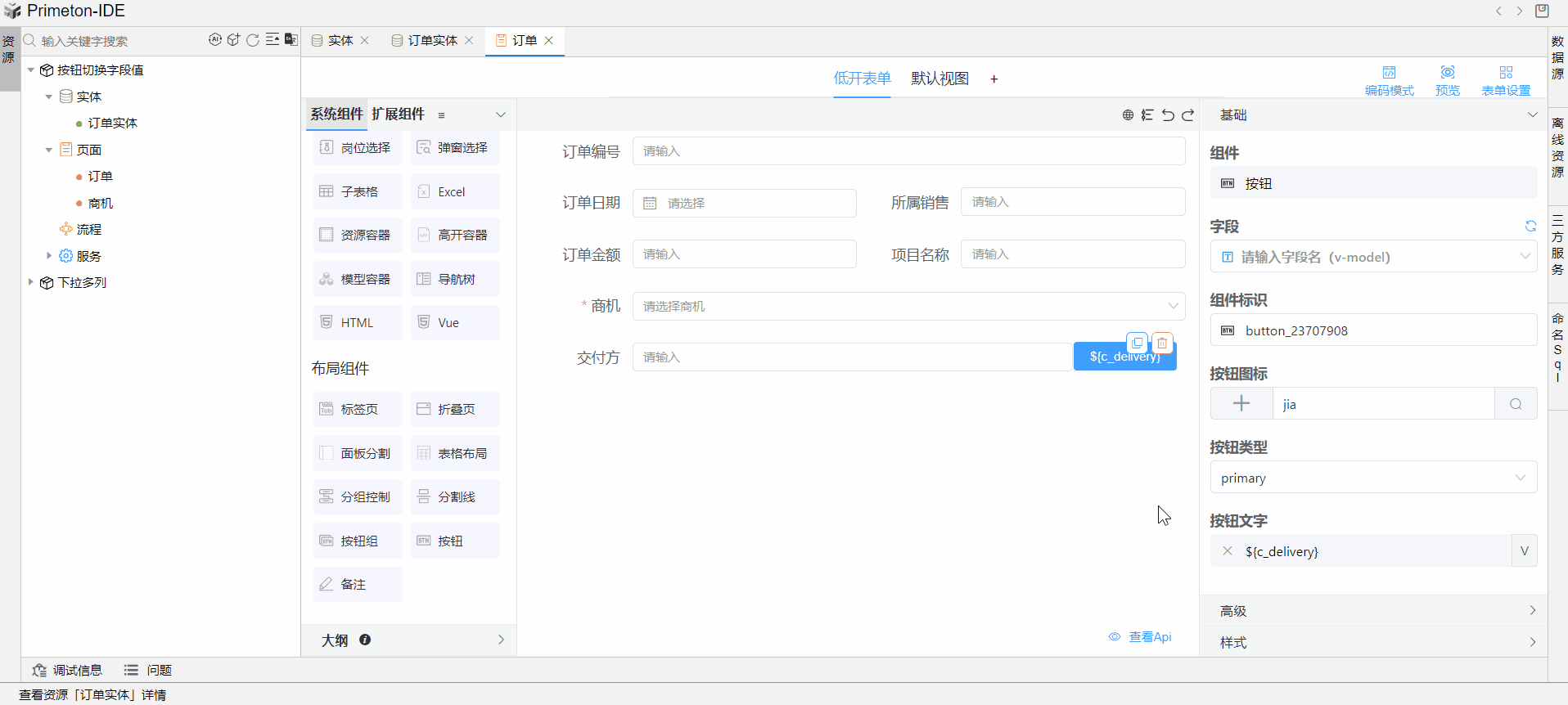Open the 按钮类型 primary dropdown
This screenshot has width=1568, height=705.
tap(1372, 478)
